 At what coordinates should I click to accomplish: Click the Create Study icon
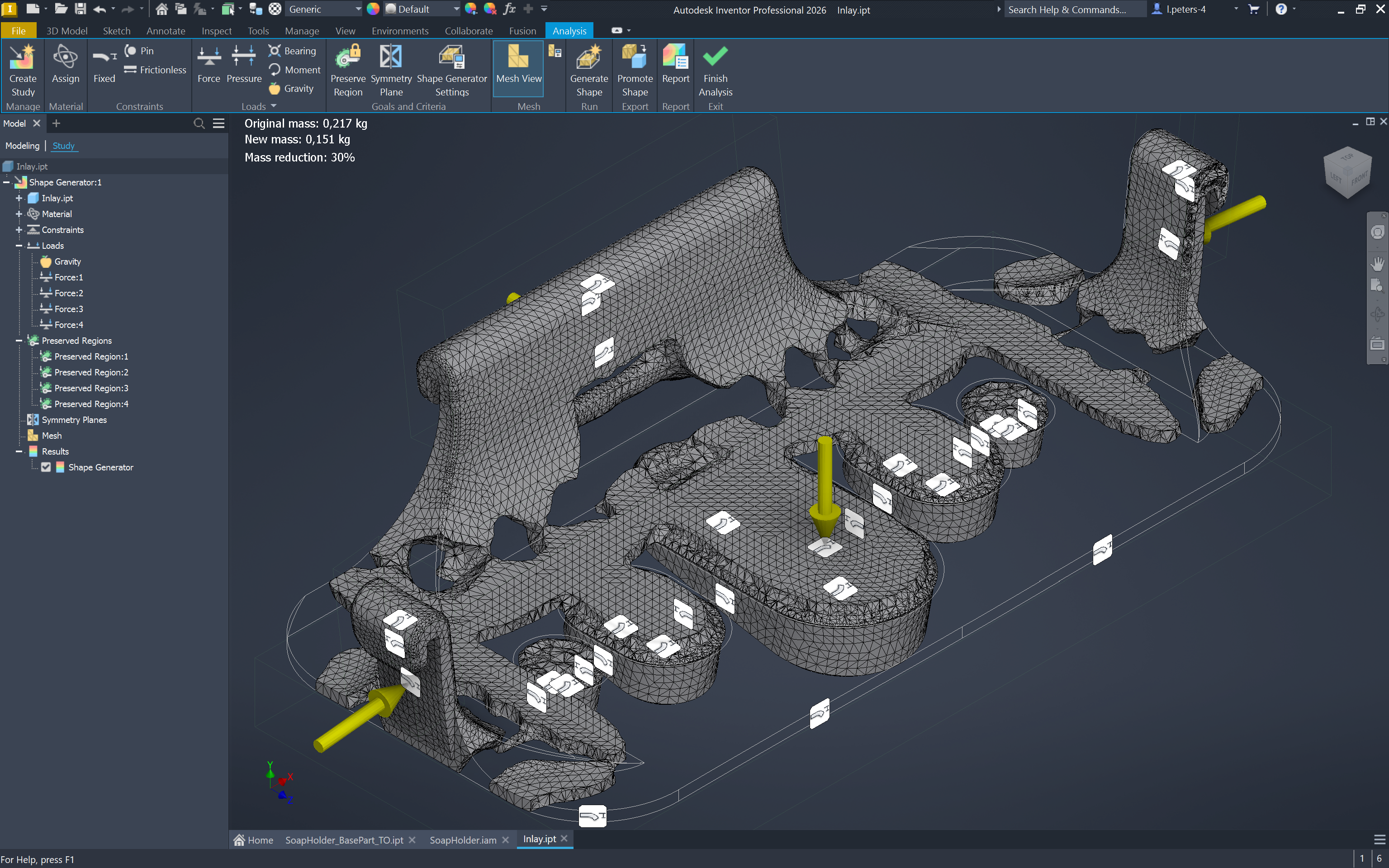tap(22, 57)
